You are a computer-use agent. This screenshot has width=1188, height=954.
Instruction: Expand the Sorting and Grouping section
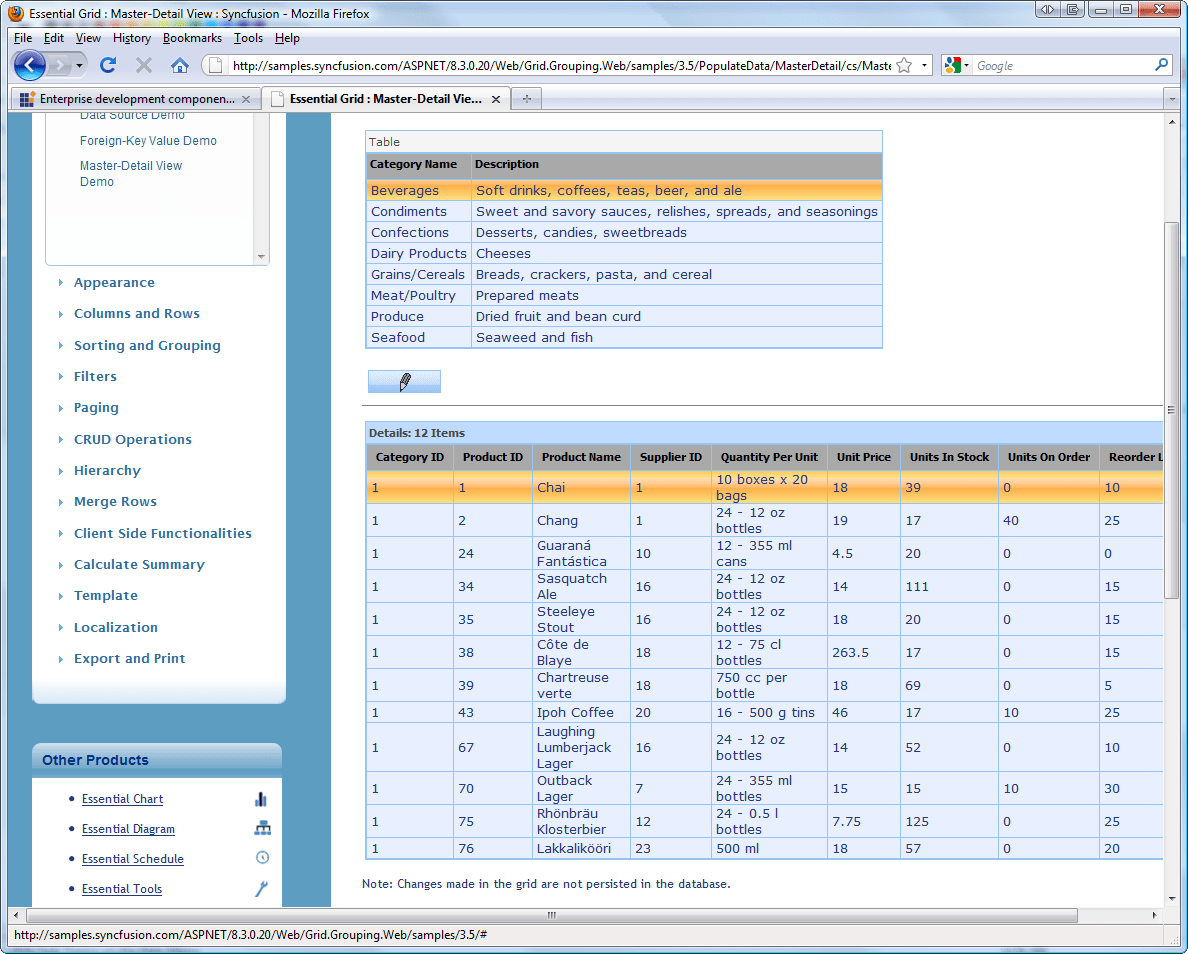click(147, 346)
